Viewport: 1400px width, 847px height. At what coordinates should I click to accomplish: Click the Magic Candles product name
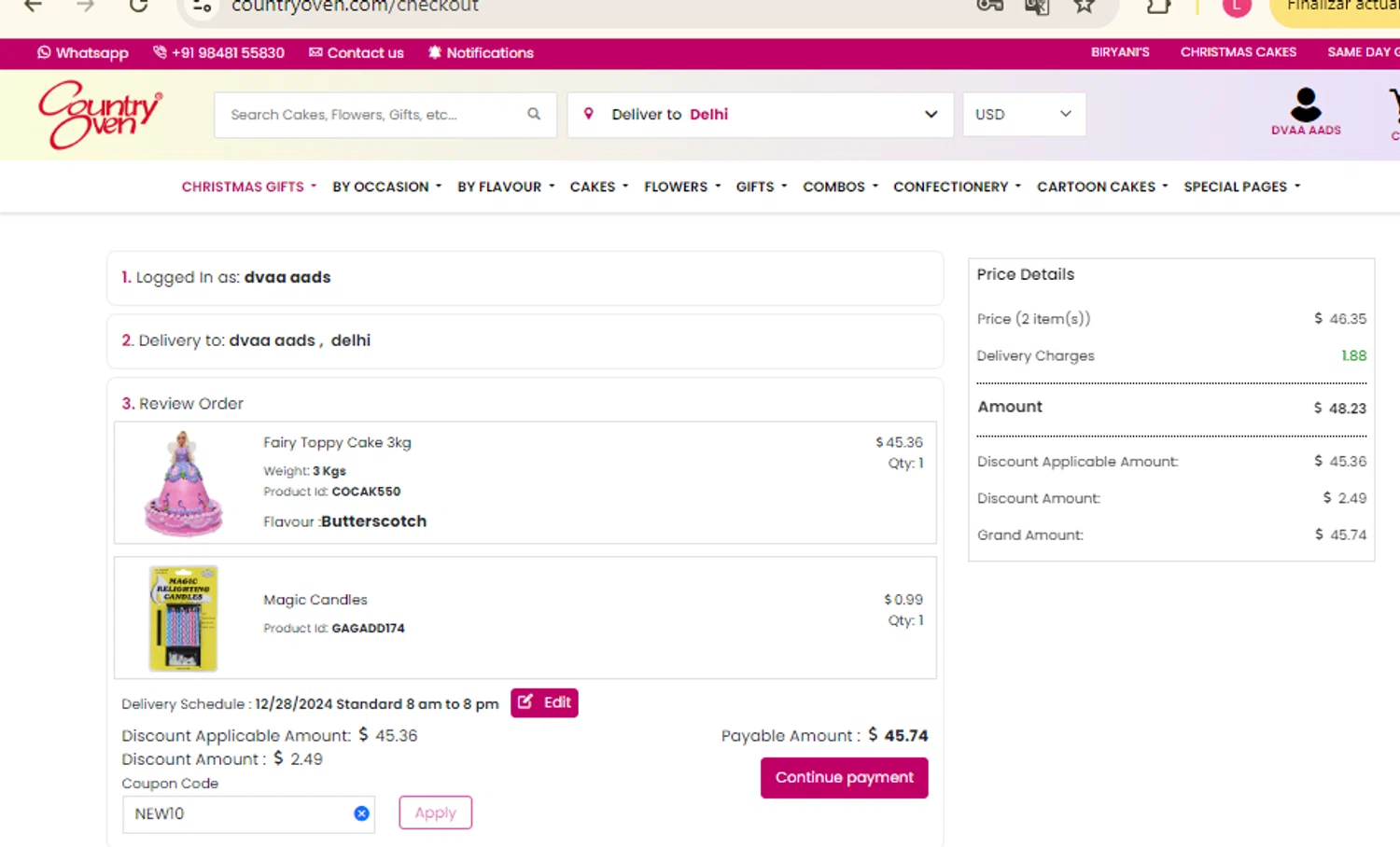point(315,600)
